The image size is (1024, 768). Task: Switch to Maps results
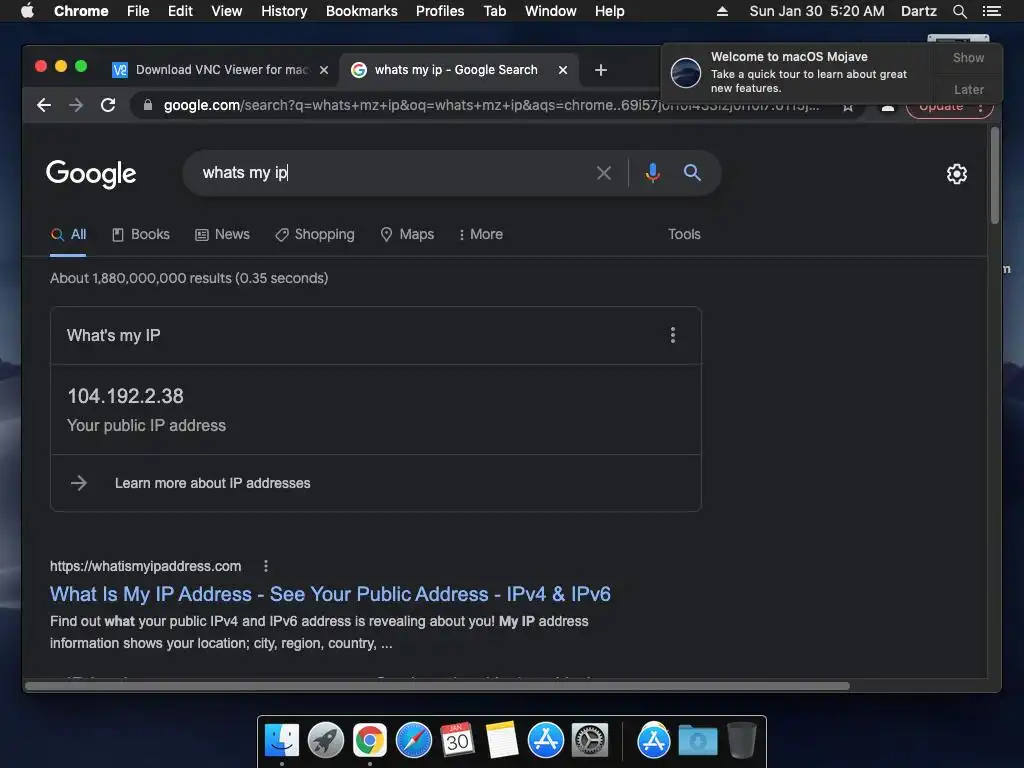408,234
